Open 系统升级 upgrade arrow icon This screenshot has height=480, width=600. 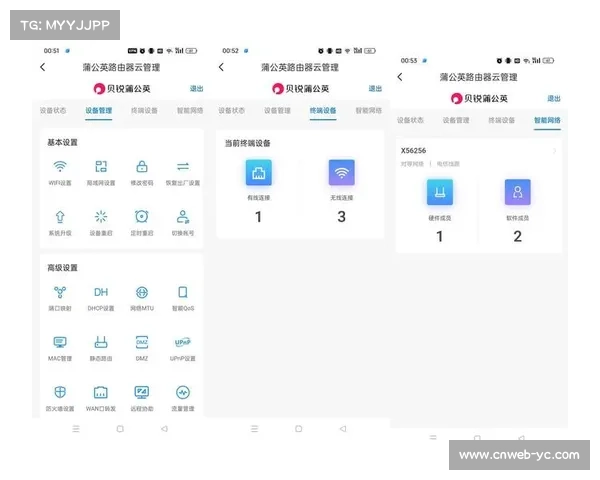point(60,217)
